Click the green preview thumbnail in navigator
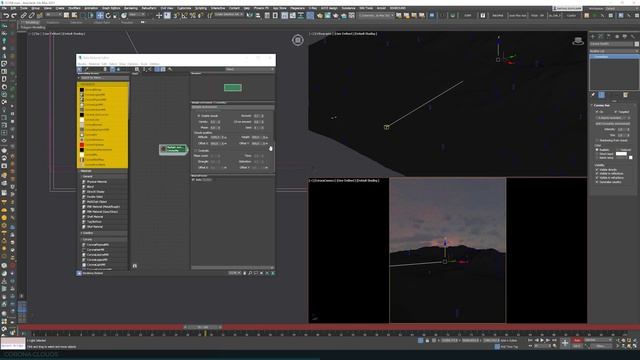 (x=233, y=87)
